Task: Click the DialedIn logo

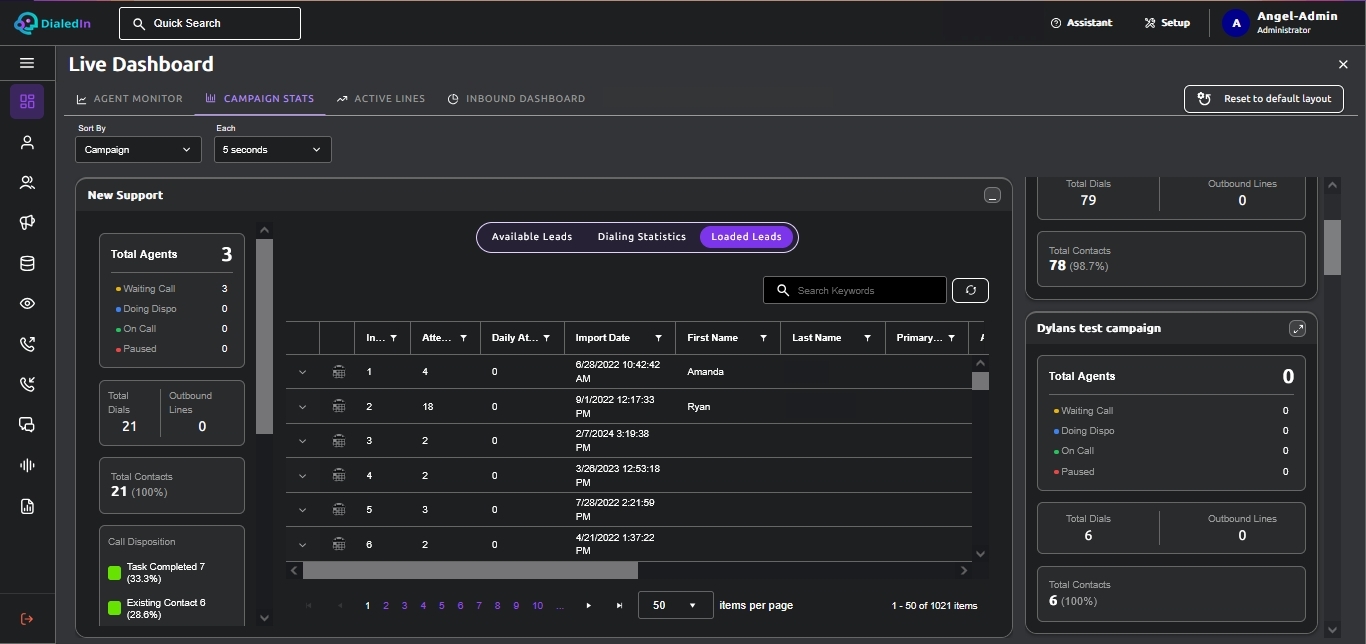Action: tap(53, 22)
